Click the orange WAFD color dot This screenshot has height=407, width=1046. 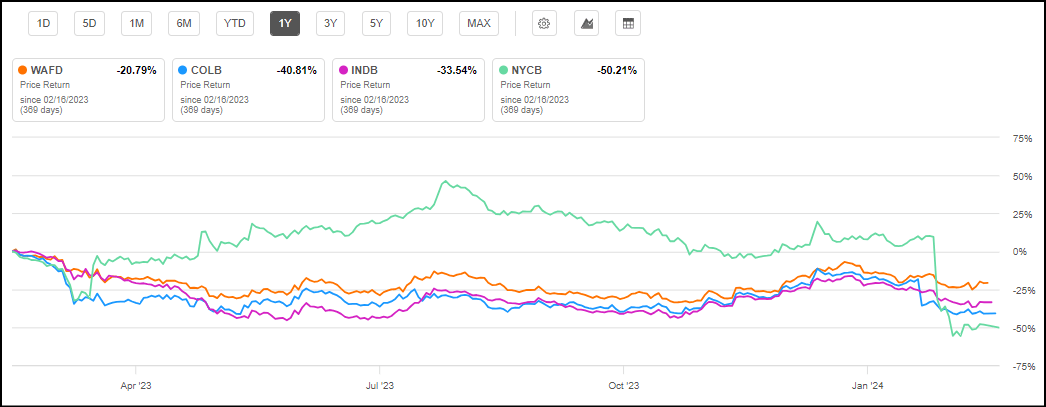(x=22, y=70)
